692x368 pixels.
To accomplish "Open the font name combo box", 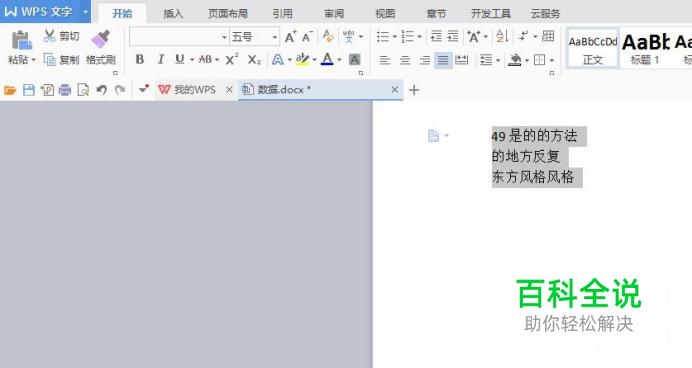I will point(179,37).
